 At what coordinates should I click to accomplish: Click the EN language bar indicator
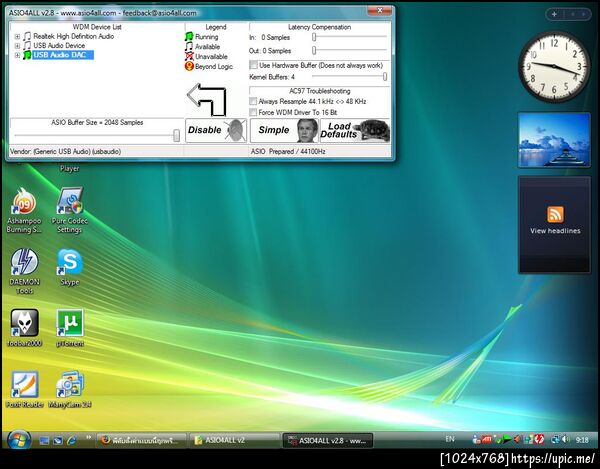point(450,439)
